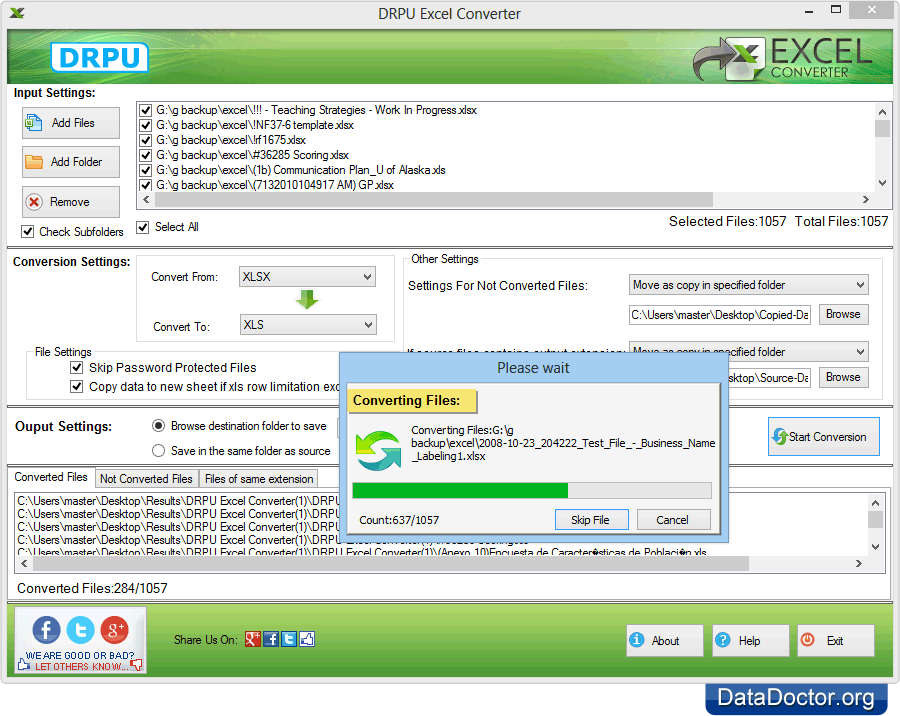Switch to the Not Converted Files tab
The width and height of the screenshot is (900, 716).
click(146, 479)
